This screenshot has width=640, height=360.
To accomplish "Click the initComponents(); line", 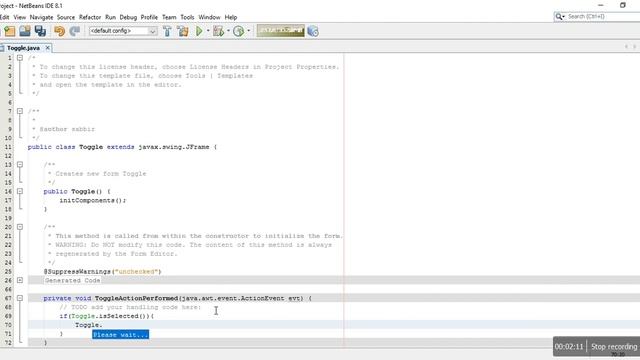I will point(93,200).
